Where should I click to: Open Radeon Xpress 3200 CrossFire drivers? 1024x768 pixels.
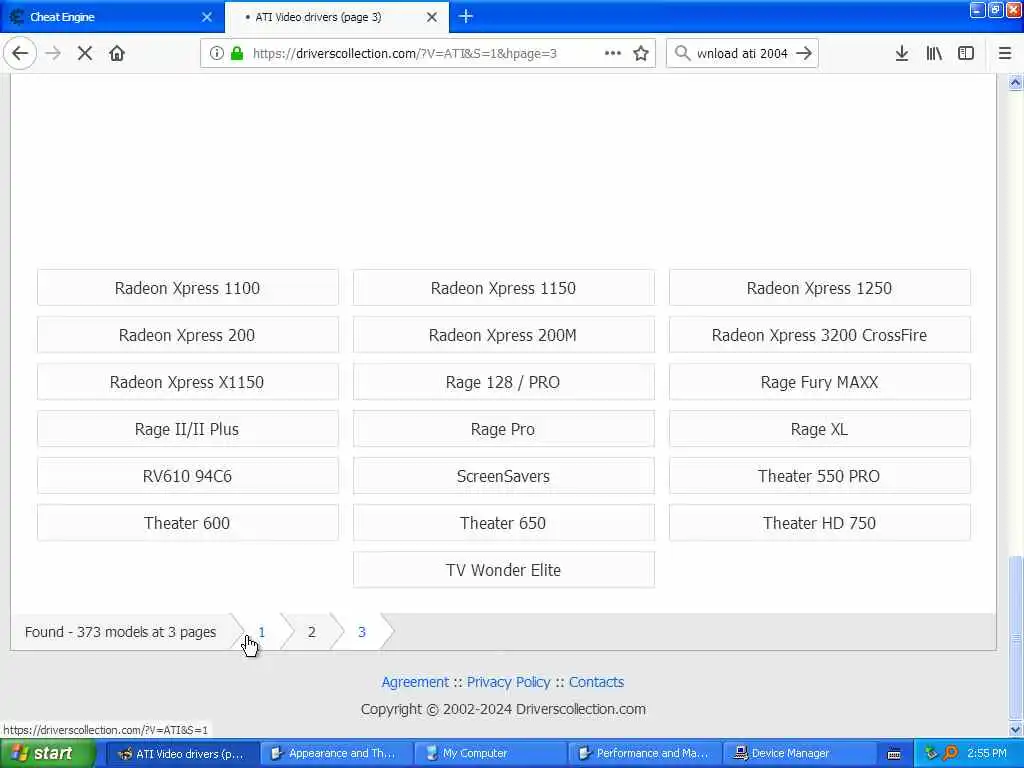tap(820, 335)
